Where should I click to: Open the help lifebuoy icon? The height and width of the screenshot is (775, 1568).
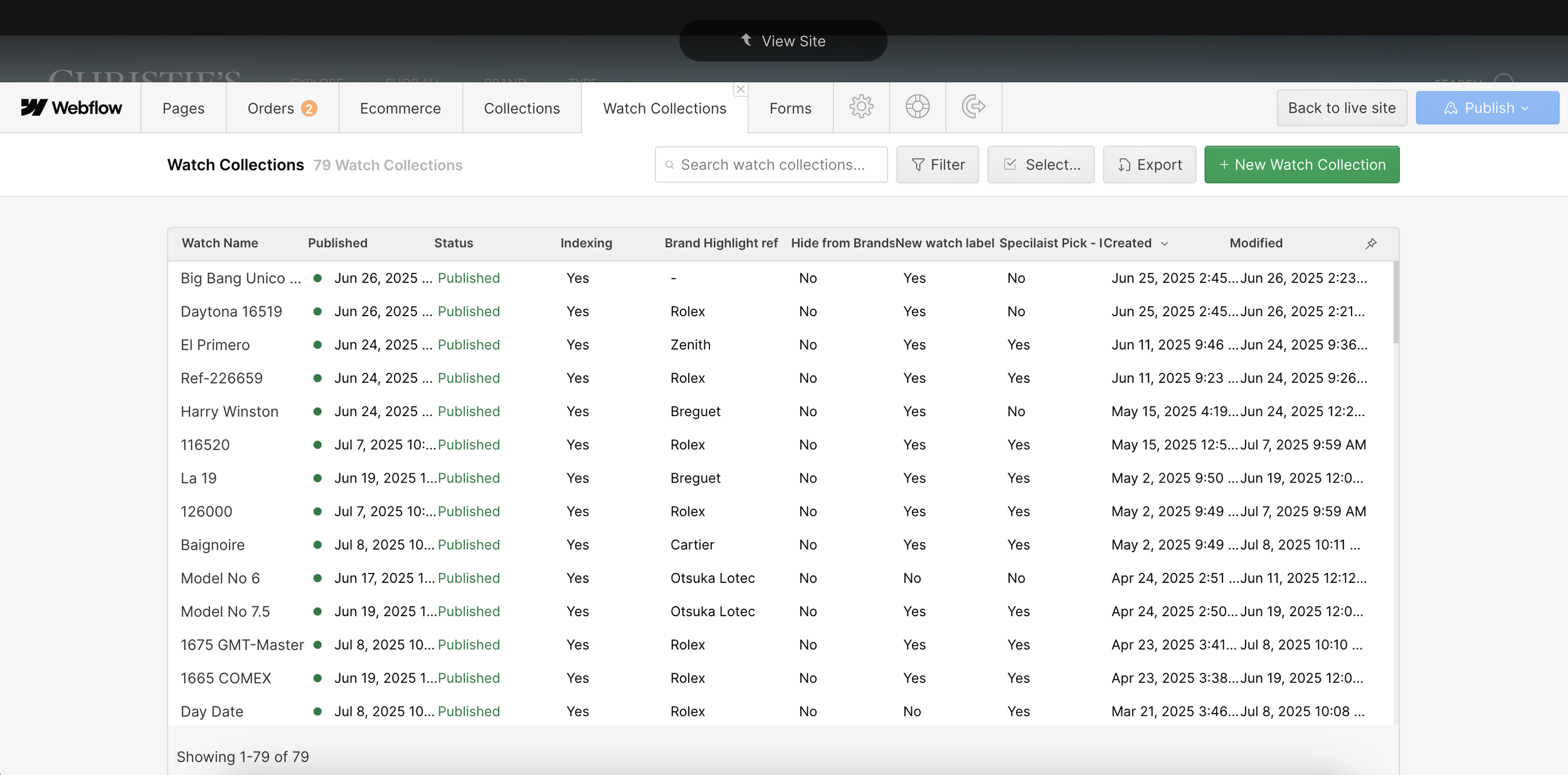click(918, 107)
